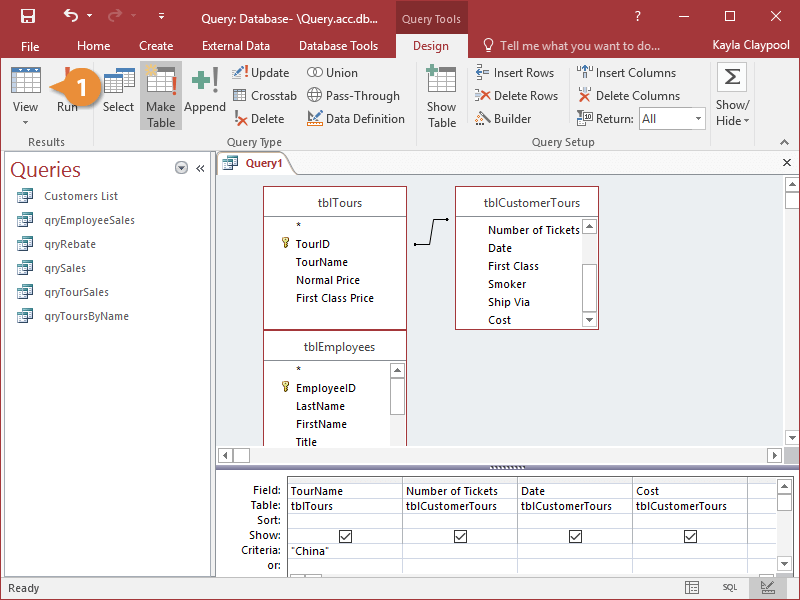Switch to the Home ribbon tab
Viewport: 800px width, 600px height.
(x=93, y=45)
